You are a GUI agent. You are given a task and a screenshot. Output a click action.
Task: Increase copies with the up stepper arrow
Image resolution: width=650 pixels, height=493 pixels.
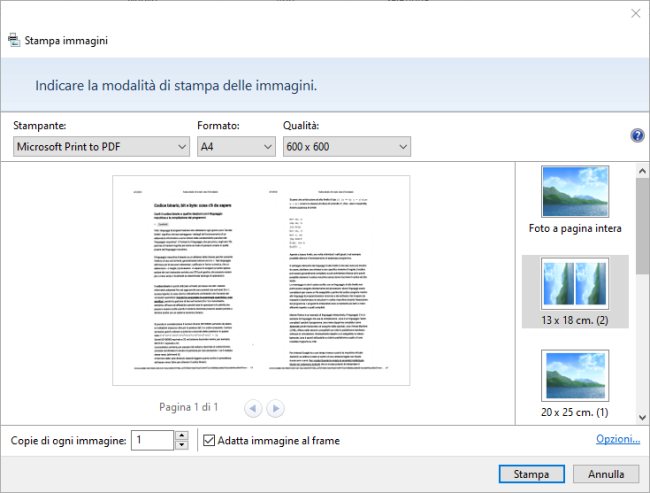(x=181, y=435)
